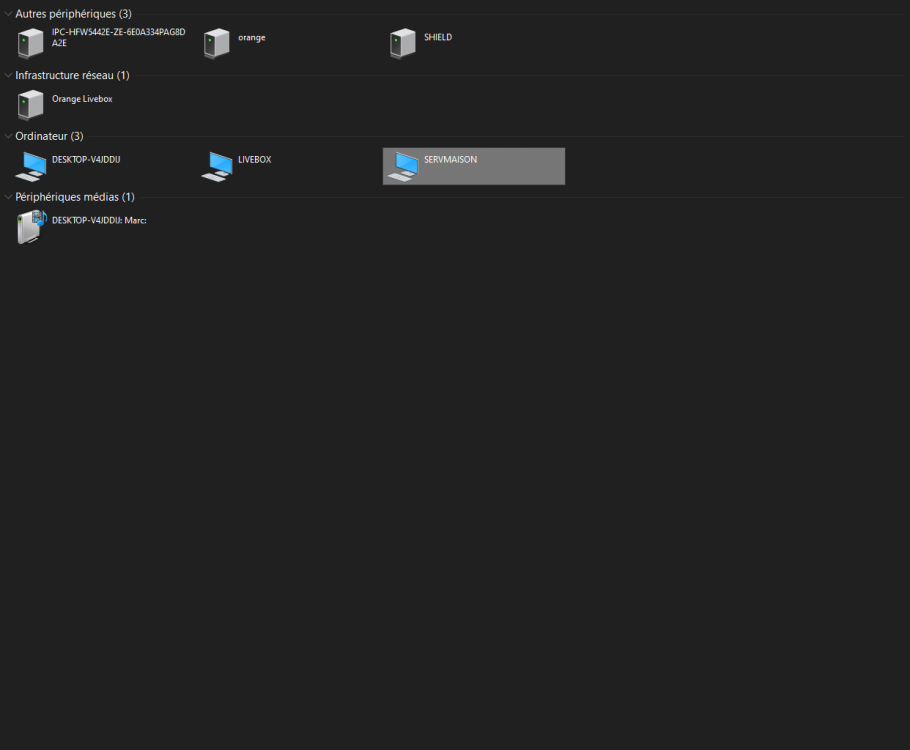
Task: Select the SHIELD device icon
Action: coord(403,44)
